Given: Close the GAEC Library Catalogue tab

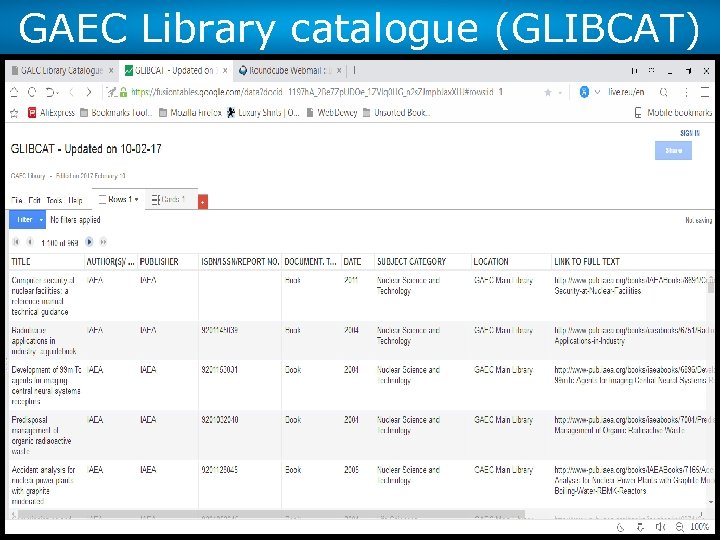Looking at the screenshot, I should (111, 71).
